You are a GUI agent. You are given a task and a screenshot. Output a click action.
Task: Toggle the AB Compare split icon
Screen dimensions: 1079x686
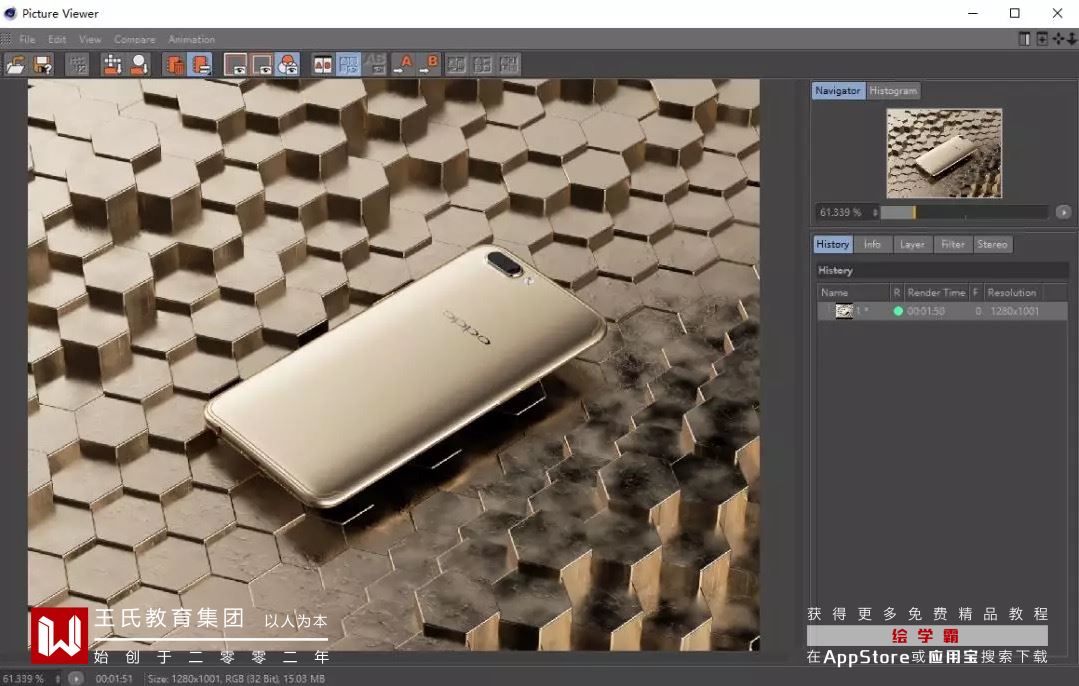(323, 65)
